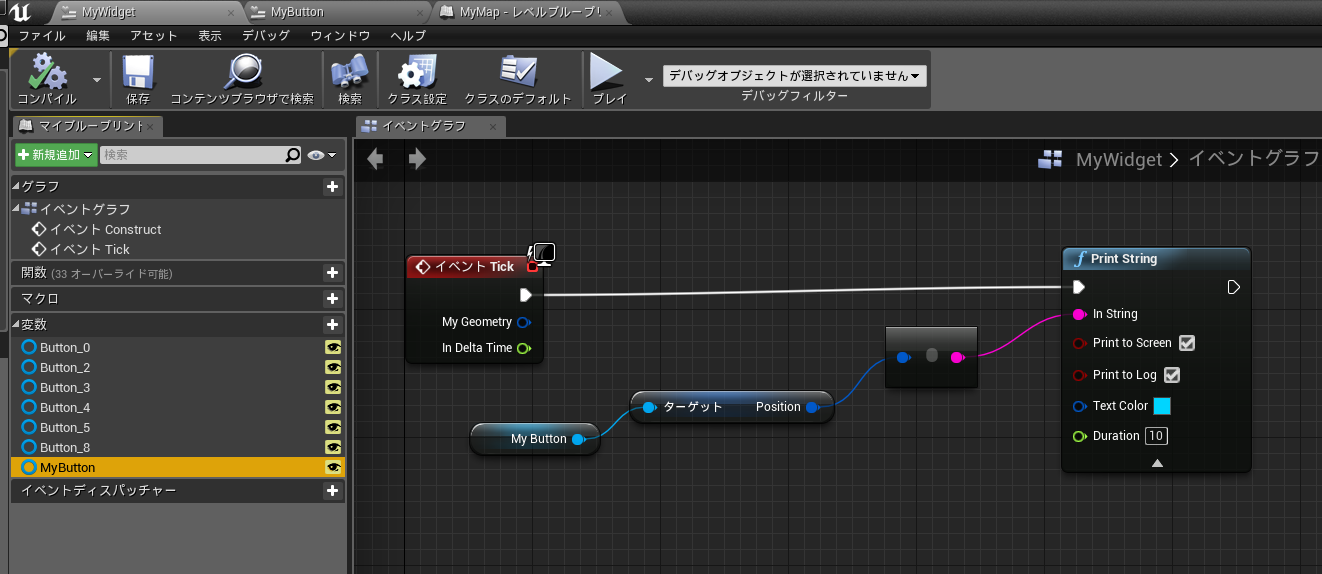This screenshot has width=1322, height=574.
Task: Open the eye view options dropdown
Action: [322, 155]
